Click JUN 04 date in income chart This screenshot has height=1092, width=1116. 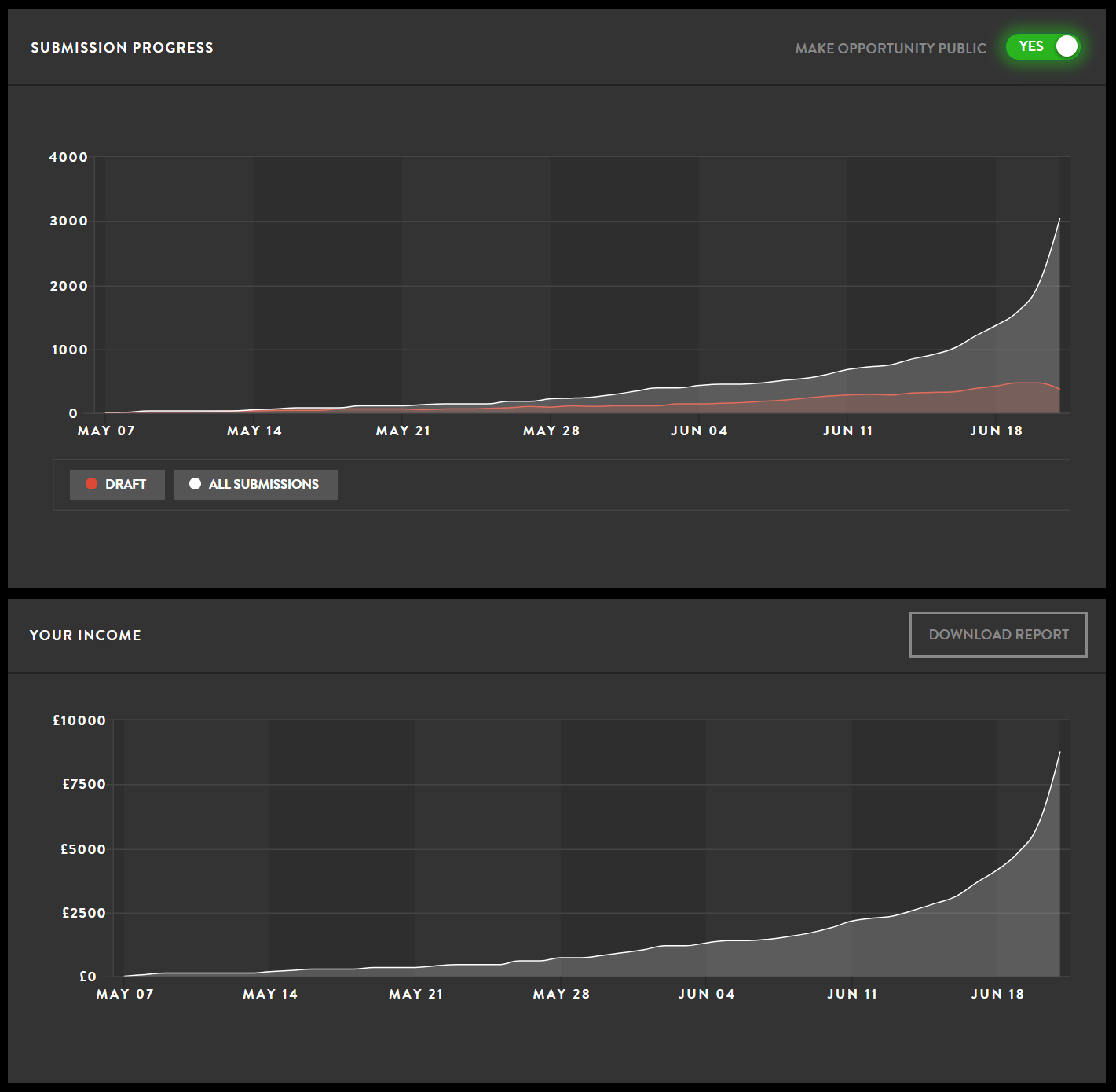[706, 994]
